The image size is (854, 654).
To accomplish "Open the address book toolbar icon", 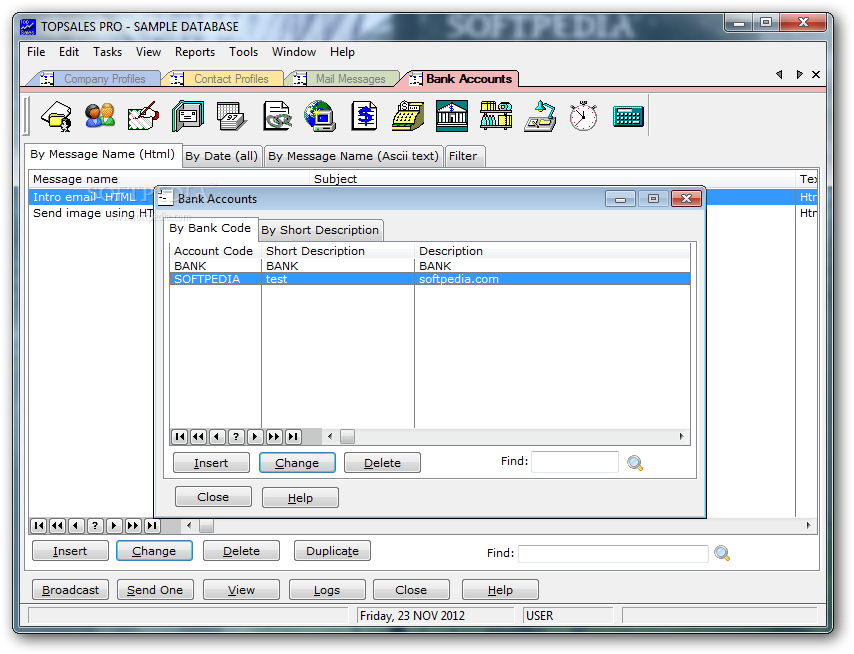I will (x=188, y=117).
